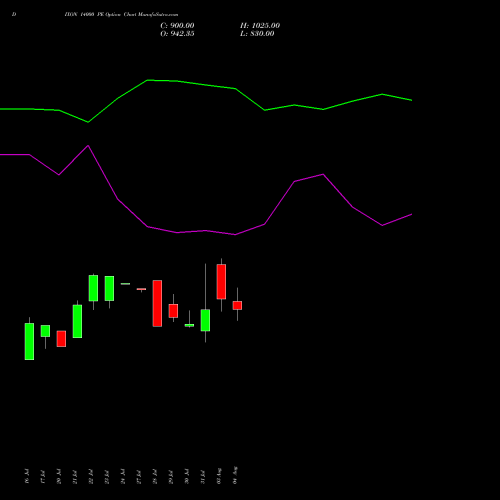
Task: Select the 23 Jul green candlestick
Action: (109, 288)
